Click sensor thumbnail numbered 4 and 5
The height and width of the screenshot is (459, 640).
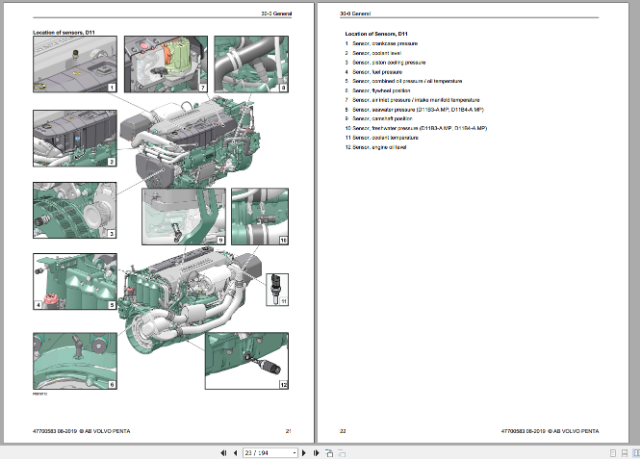coord(75,282)
